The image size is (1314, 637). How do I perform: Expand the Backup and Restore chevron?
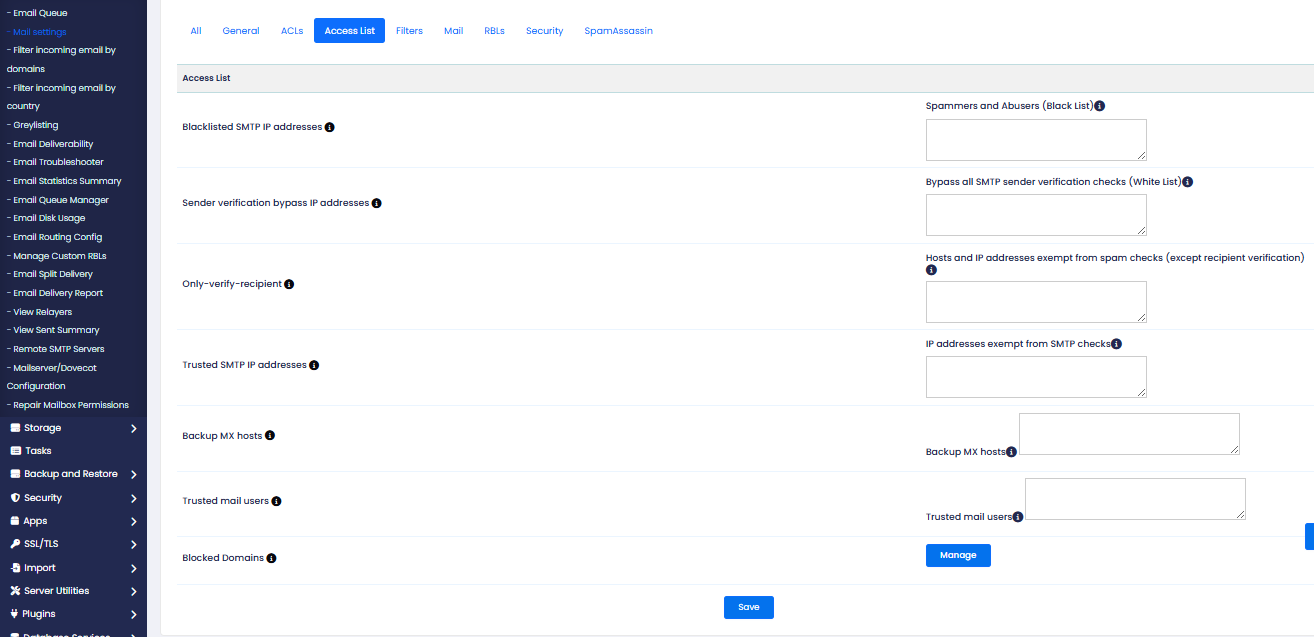pos(134,475)
